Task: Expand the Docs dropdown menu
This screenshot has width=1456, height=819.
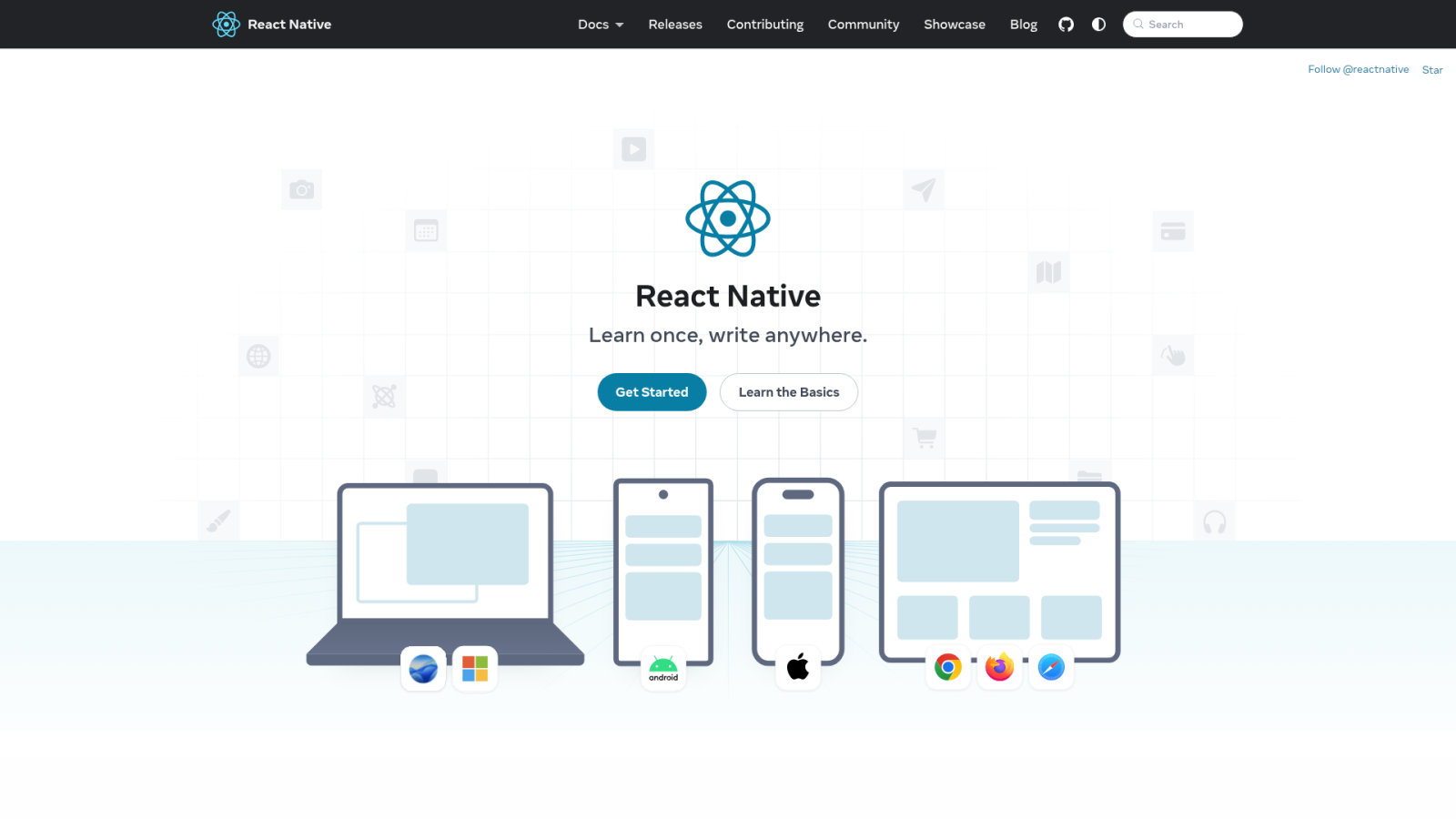Action: pyautogui.click(x=601, y=25)
